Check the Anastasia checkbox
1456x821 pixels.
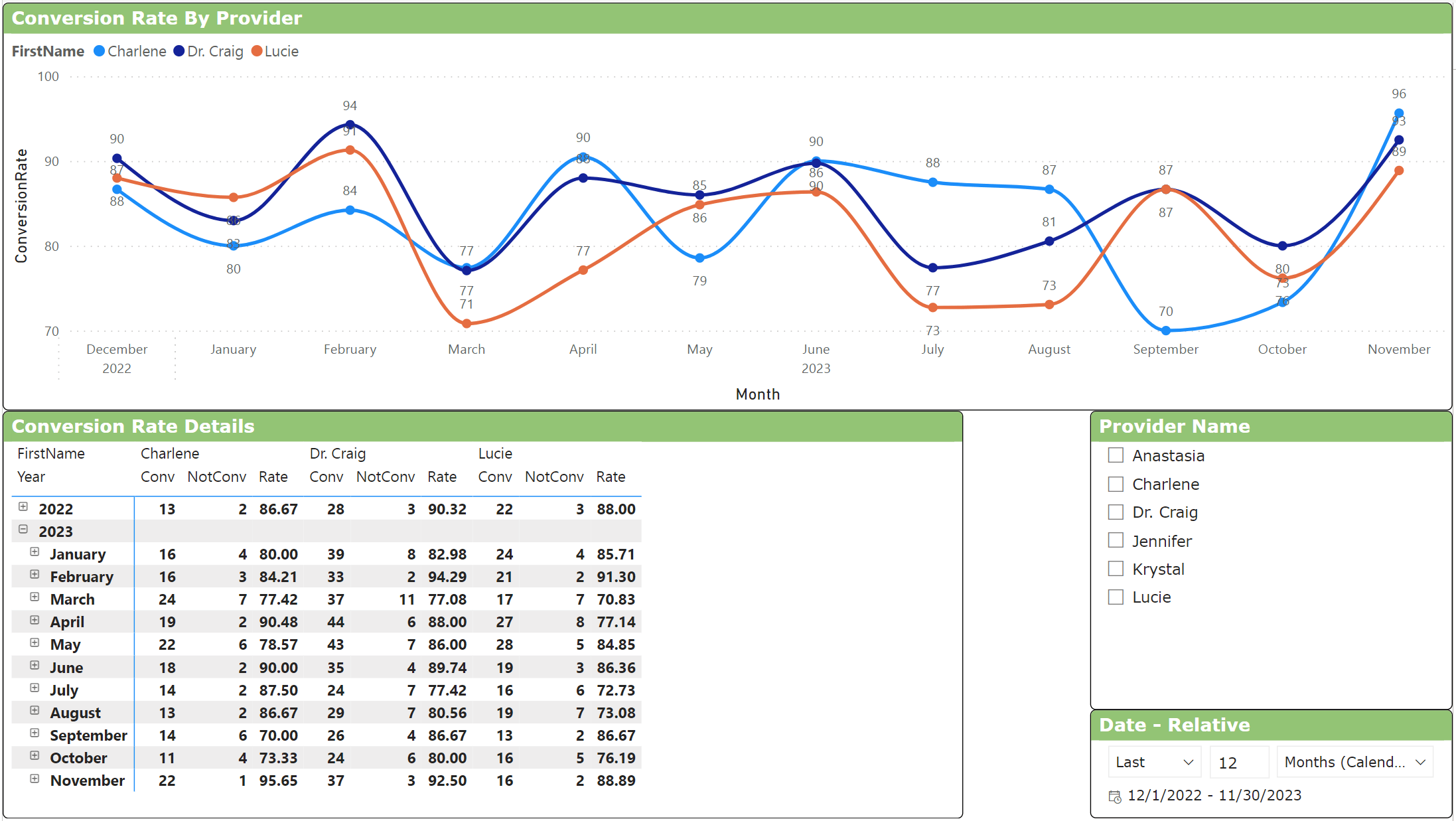click(1115, 455)
